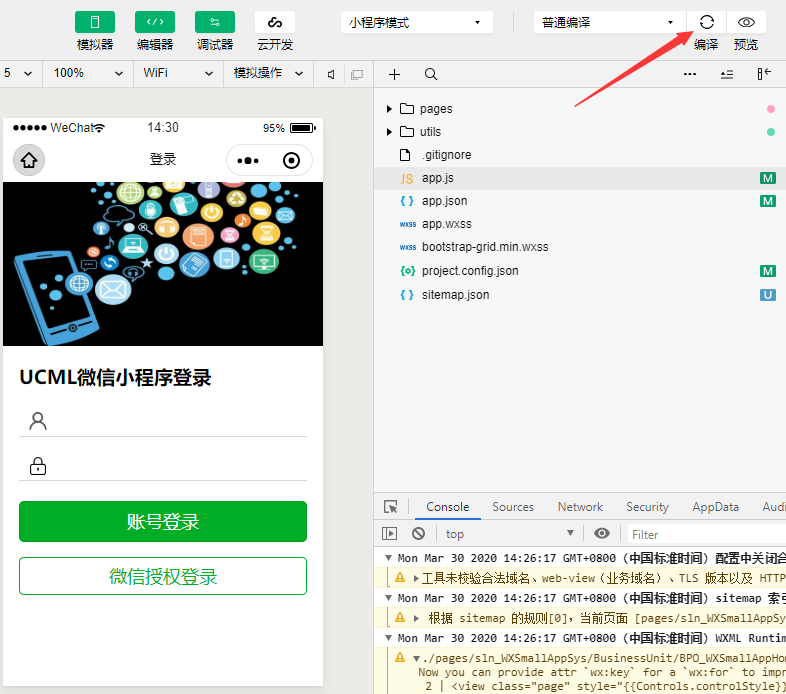The height and width of the screenshot is (694, 786).
Task: Open the 小程序模式 mode dropdown
Action: coord(417,23)
